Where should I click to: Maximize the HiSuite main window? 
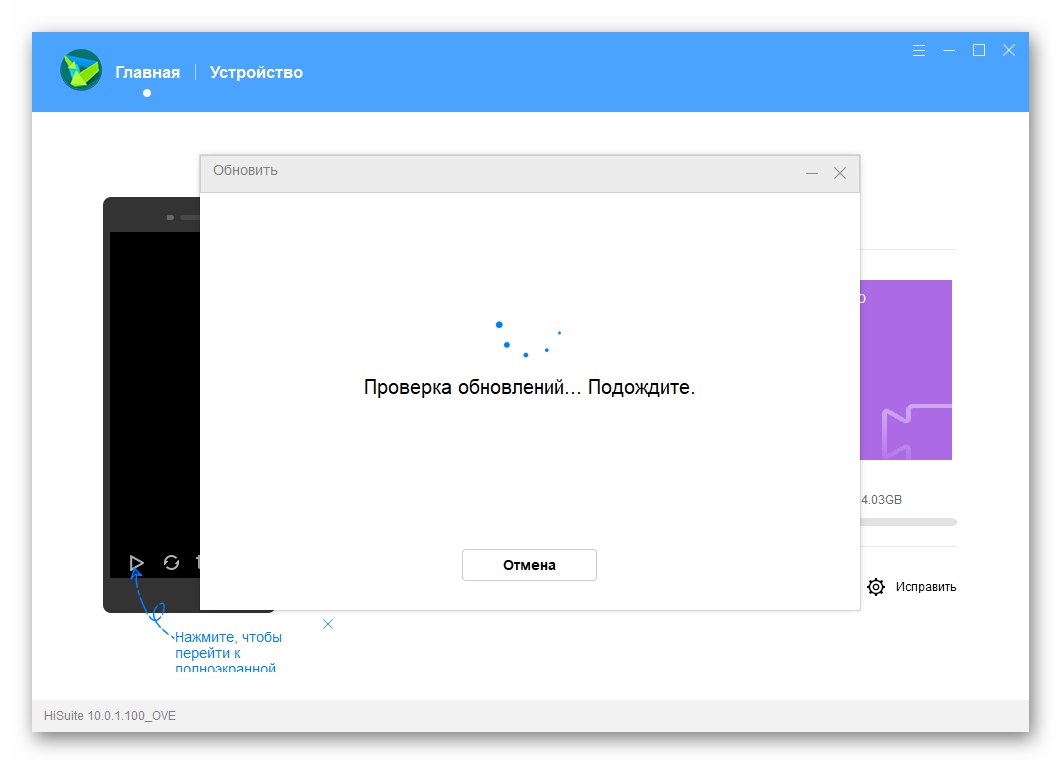point(978,50)
